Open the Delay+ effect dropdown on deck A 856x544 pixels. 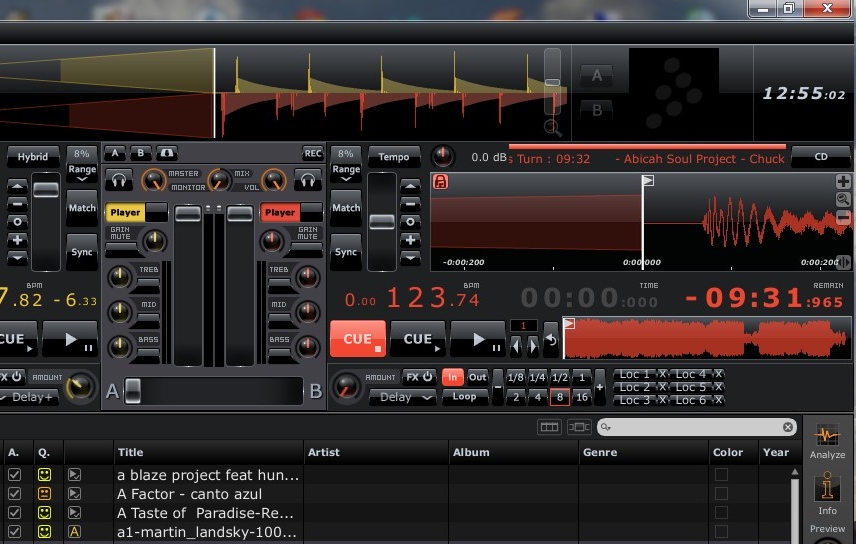click(28, 397)
